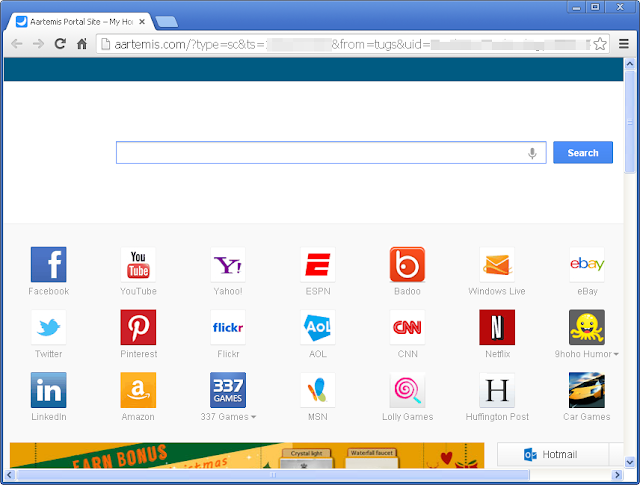The height and width of the screenshot is (485, 640).
Task: Focus the search text input field
Action: point(331,153)
